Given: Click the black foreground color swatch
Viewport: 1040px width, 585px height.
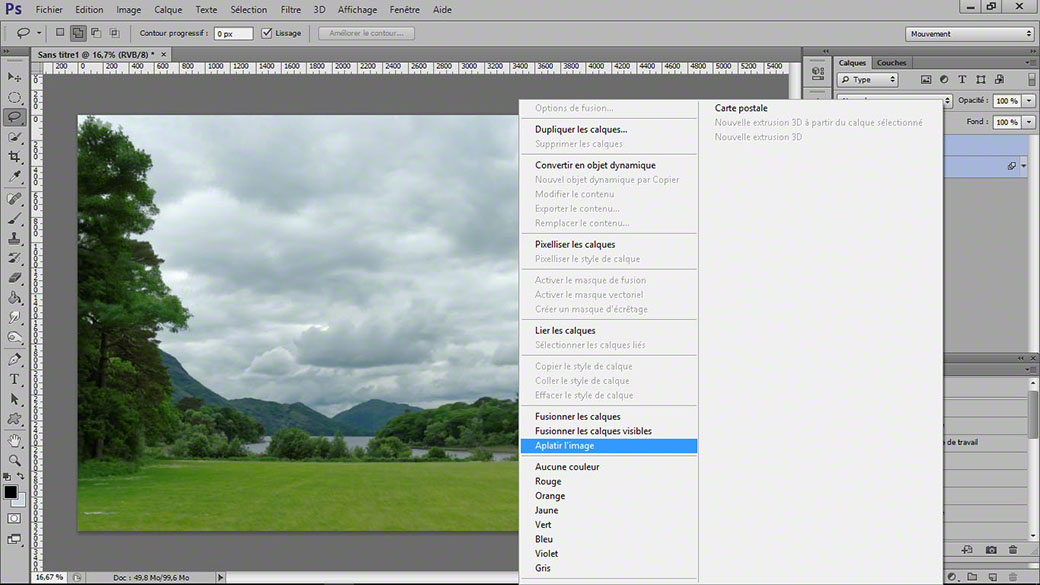Looking at the screenshot, I should point(11,492).
